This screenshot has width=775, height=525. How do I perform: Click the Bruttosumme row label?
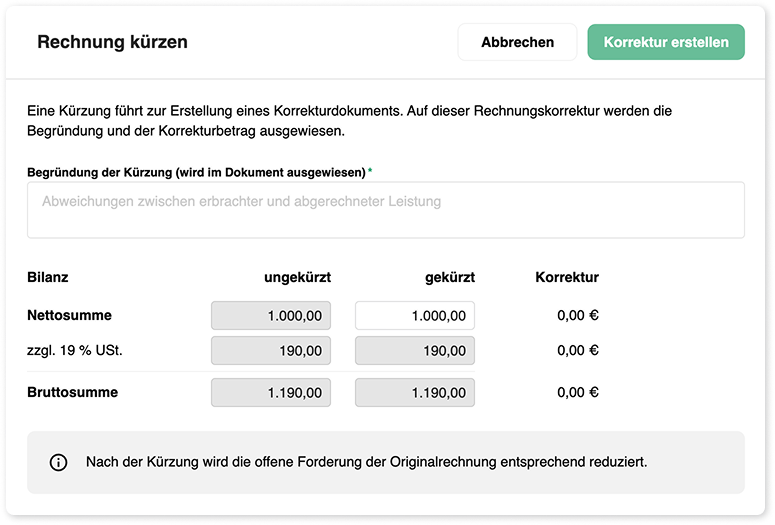(x=73, y=393)
